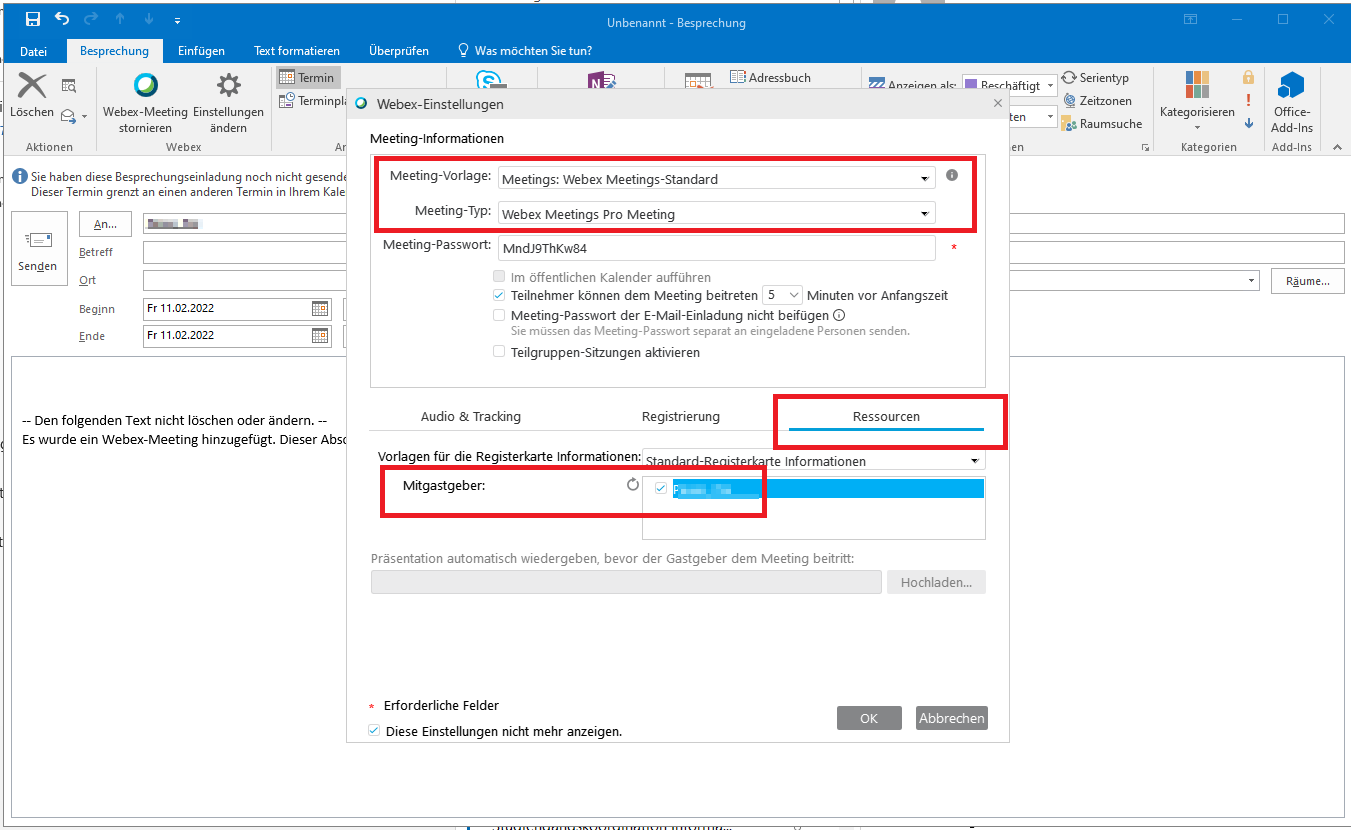Open the quick access toolbar customization arrow

(177, 21)
